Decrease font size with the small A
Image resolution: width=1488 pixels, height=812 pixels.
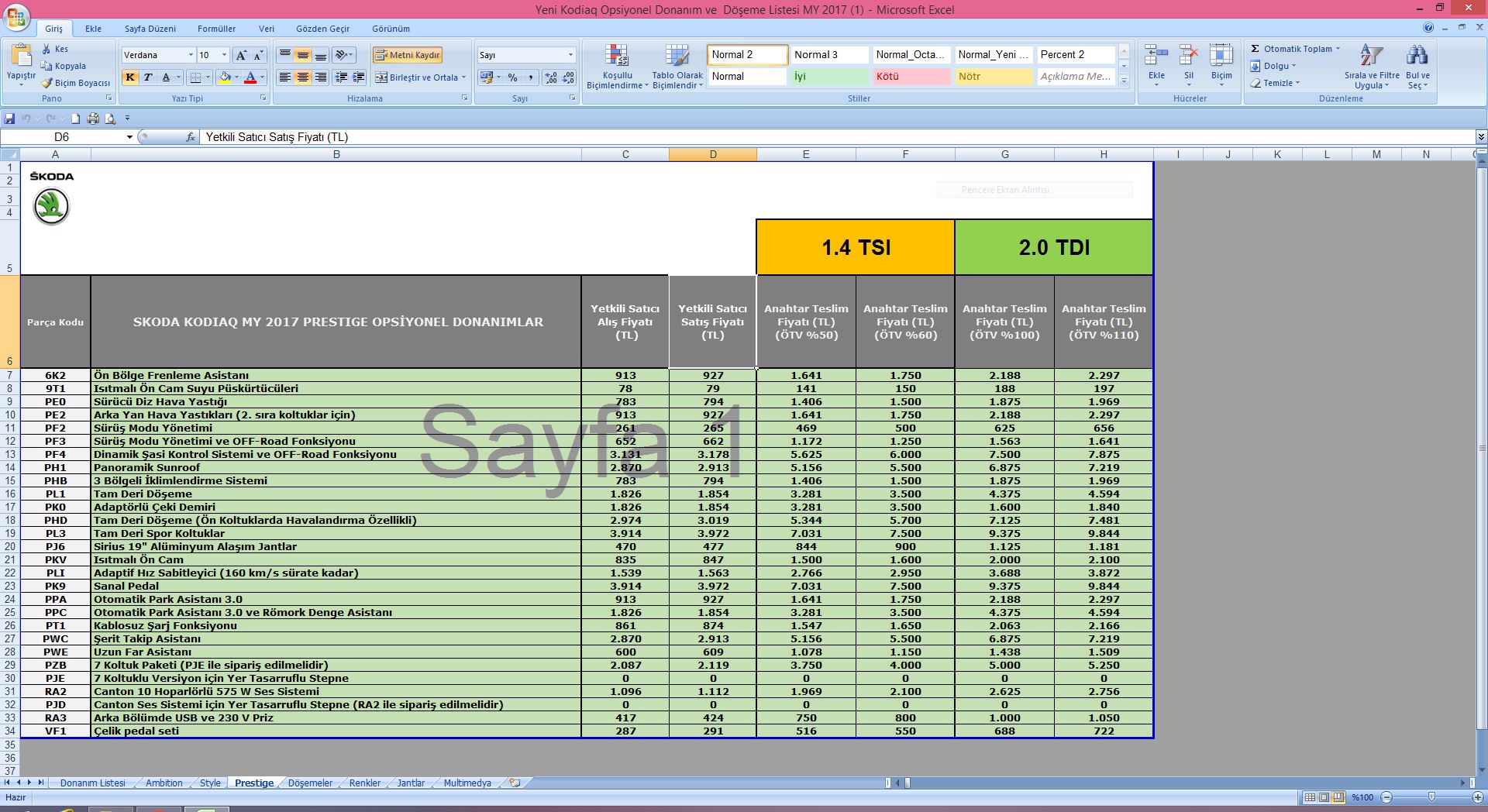(258, 55)
